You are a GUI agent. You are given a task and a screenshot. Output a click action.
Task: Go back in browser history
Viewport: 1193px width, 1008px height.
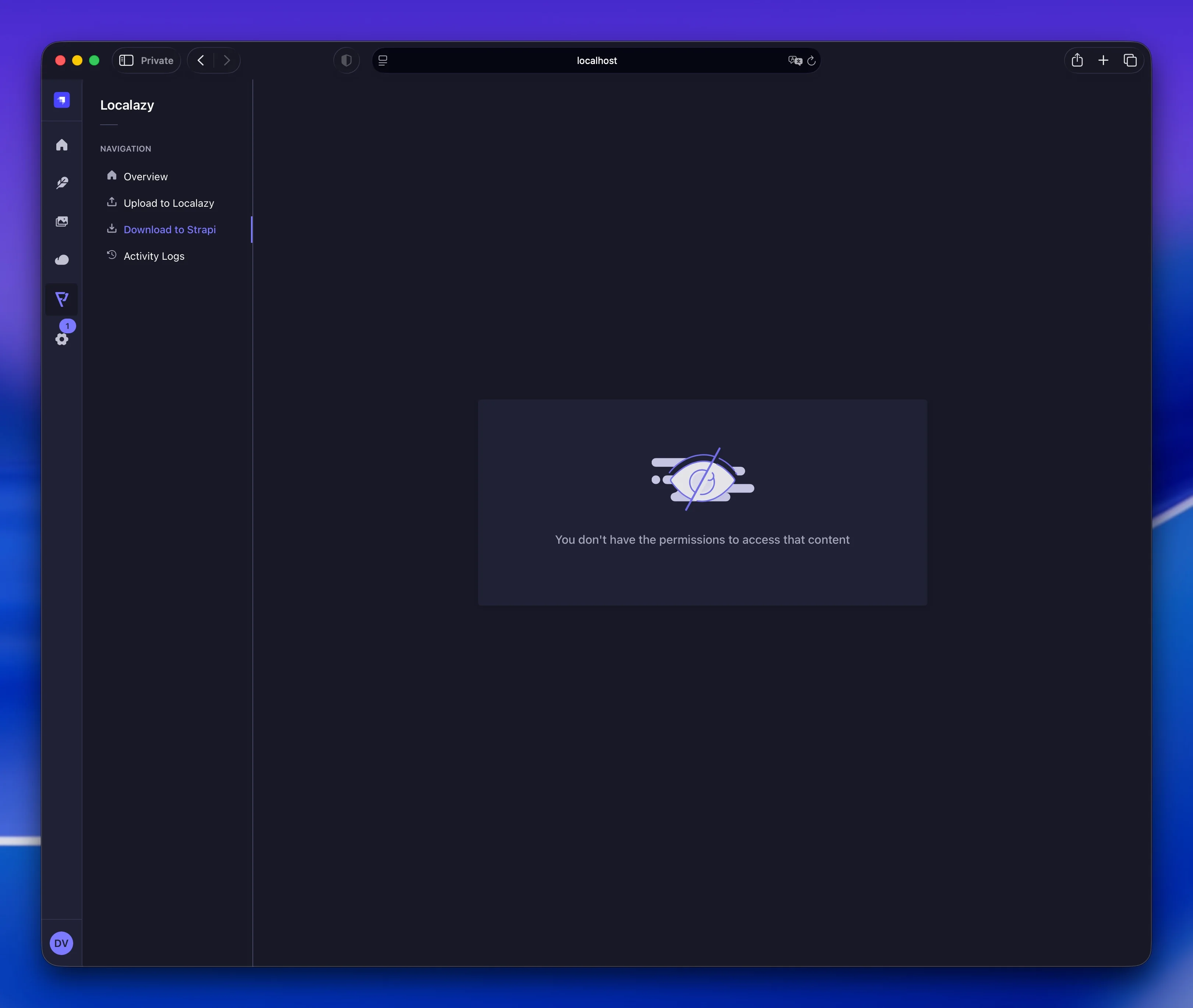(201, 61)
